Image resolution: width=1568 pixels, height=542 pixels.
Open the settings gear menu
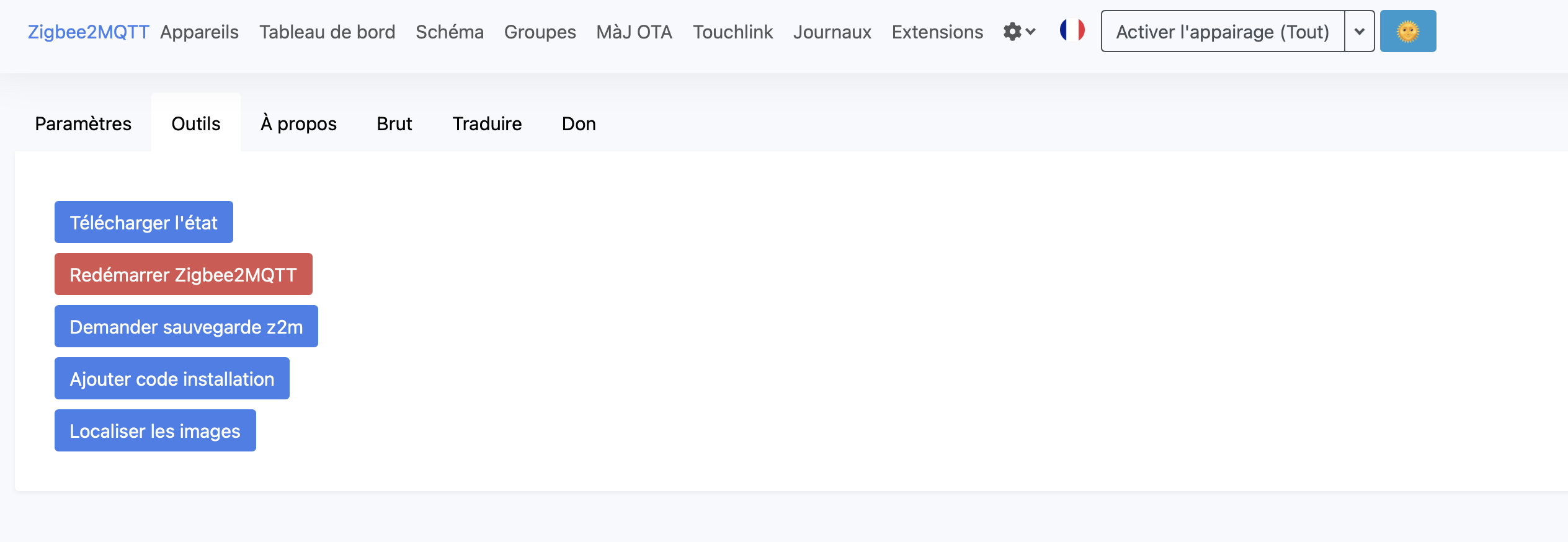(1018, 32)
